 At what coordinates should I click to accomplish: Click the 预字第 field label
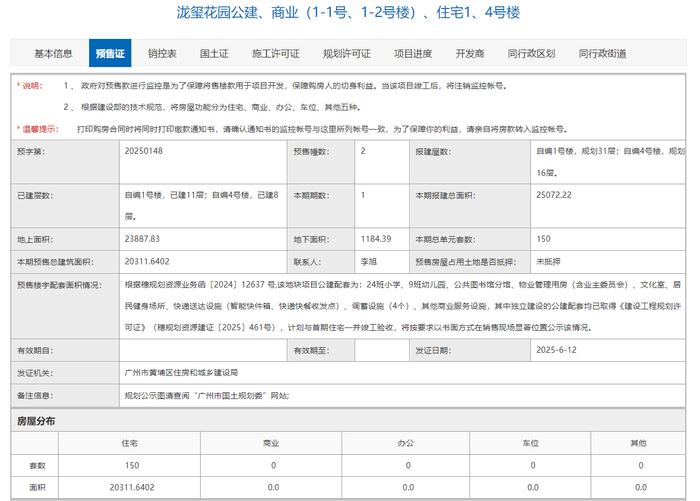[x=31, y=151]
